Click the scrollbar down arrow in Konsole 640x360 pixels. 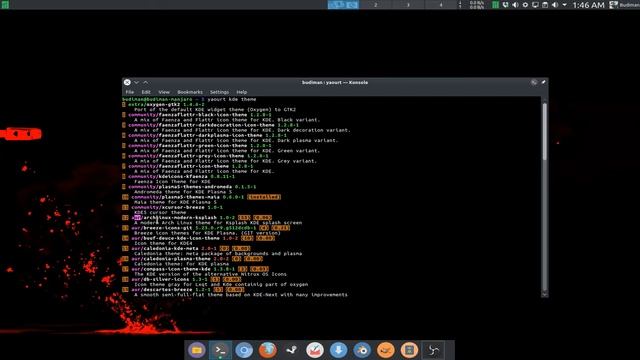[544, 294]
